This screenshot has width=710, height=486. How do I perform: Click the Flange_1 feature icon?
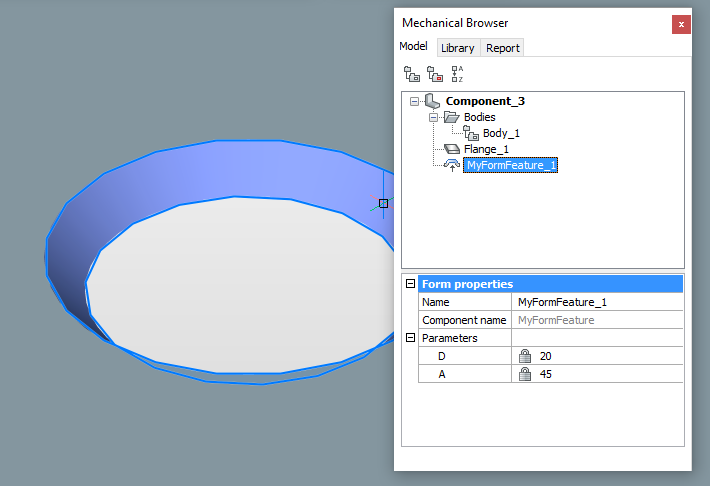tap(451, 149)
